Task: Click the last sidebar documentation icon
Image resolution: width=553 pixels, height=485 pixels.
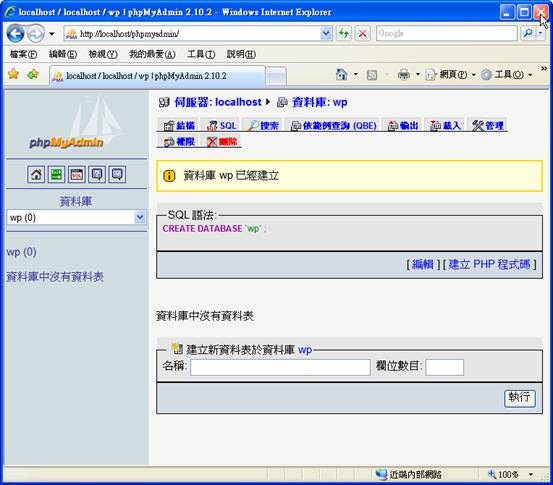Action: coord(117,174)
